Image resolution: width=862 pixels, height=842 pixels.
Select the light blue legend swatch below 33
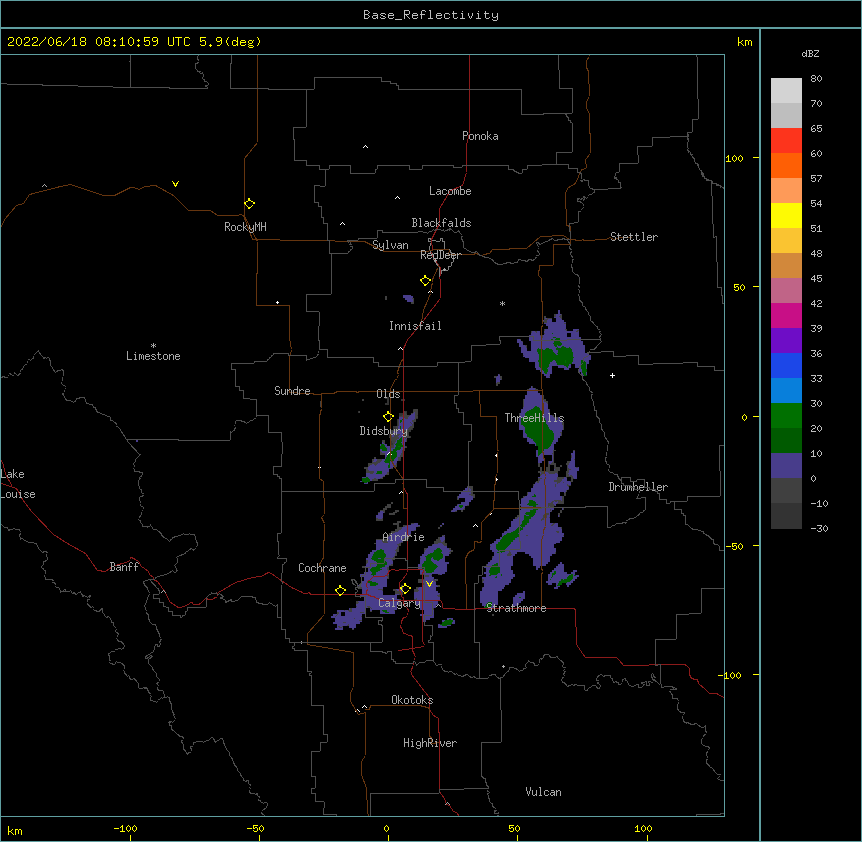tap(786, 391)
